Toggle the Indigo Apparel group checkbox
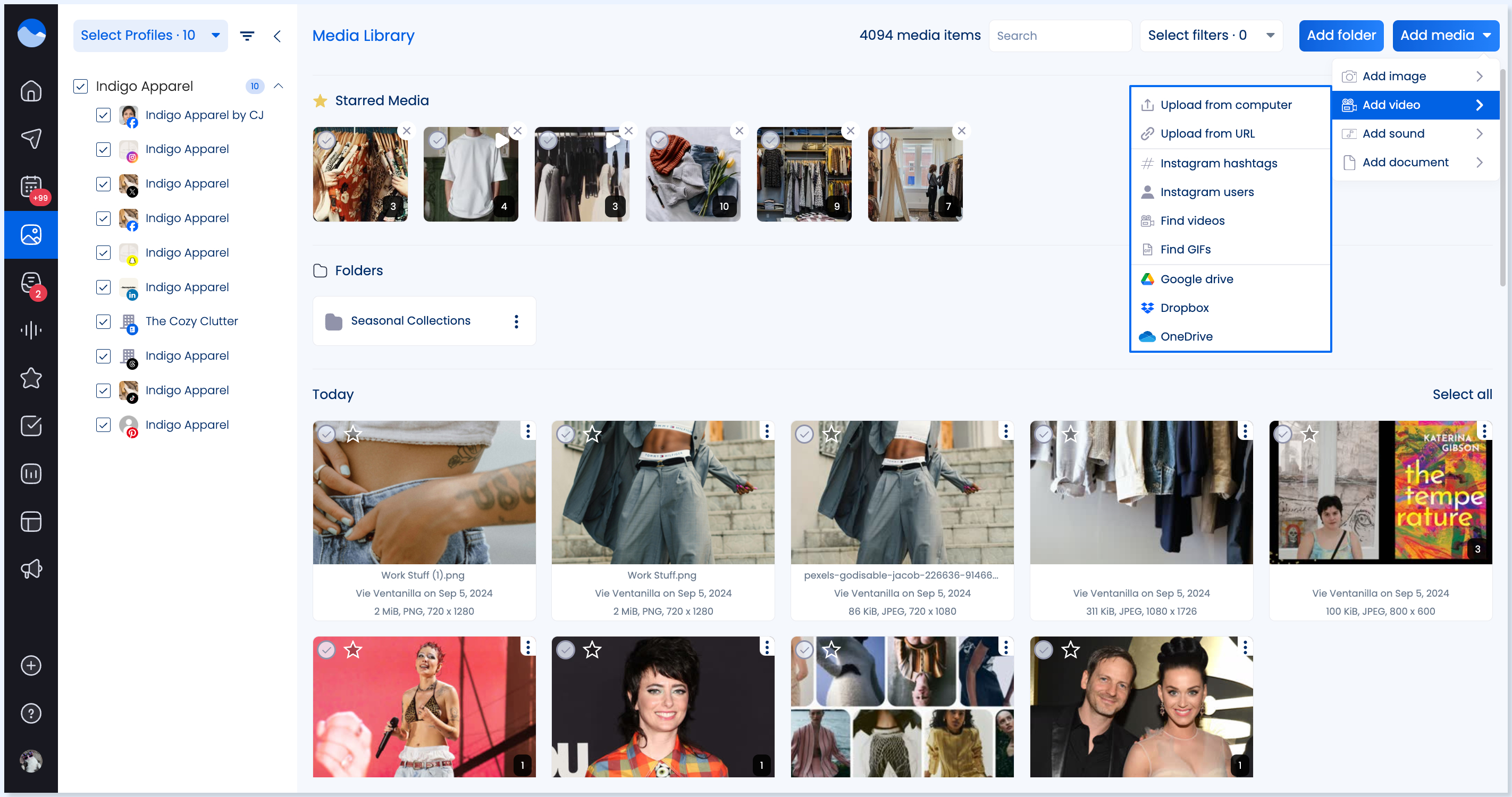The height and width of the screenshot is (797, 1512). coord(80,86)
